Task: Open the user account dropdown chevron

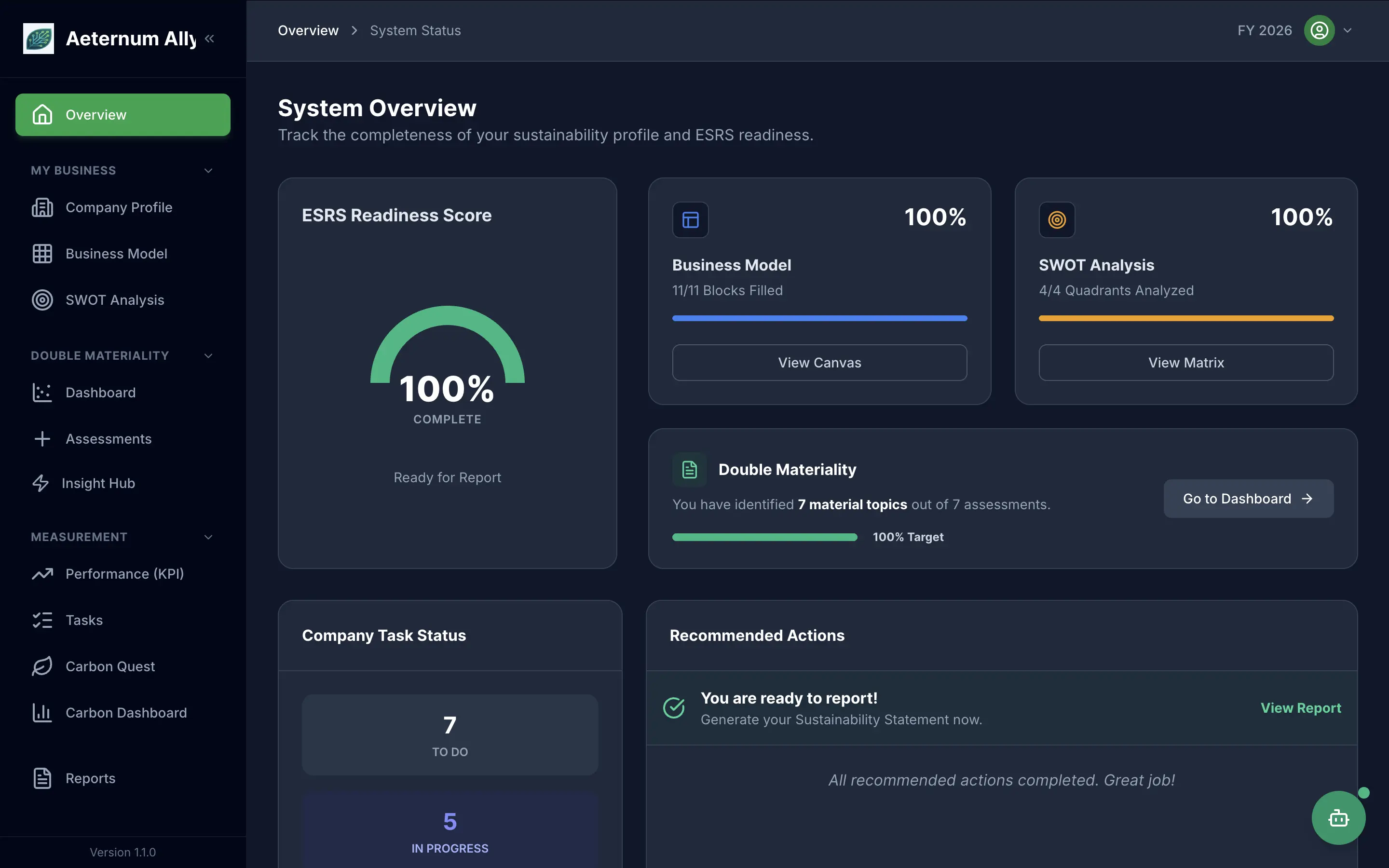Action: (1348, 30)
